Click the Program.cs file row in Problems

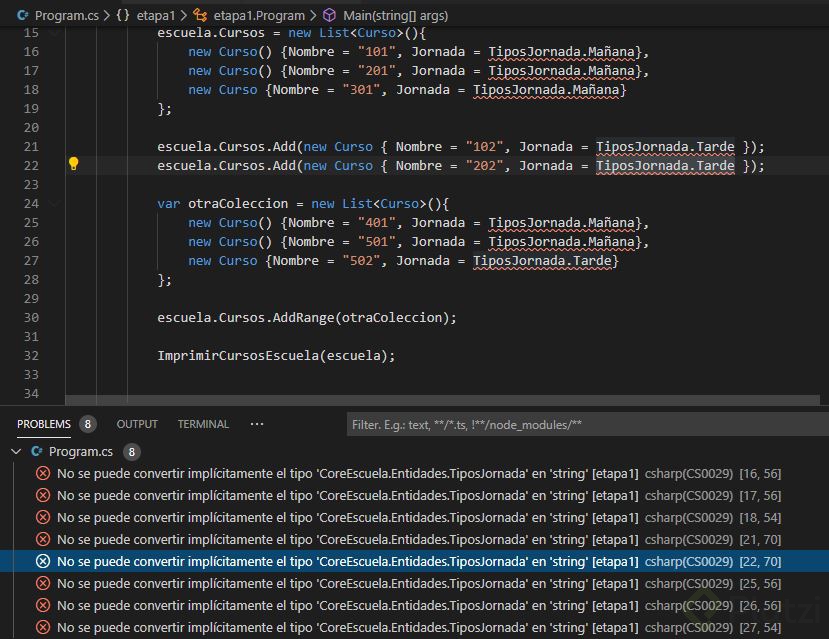pos(414,451)
